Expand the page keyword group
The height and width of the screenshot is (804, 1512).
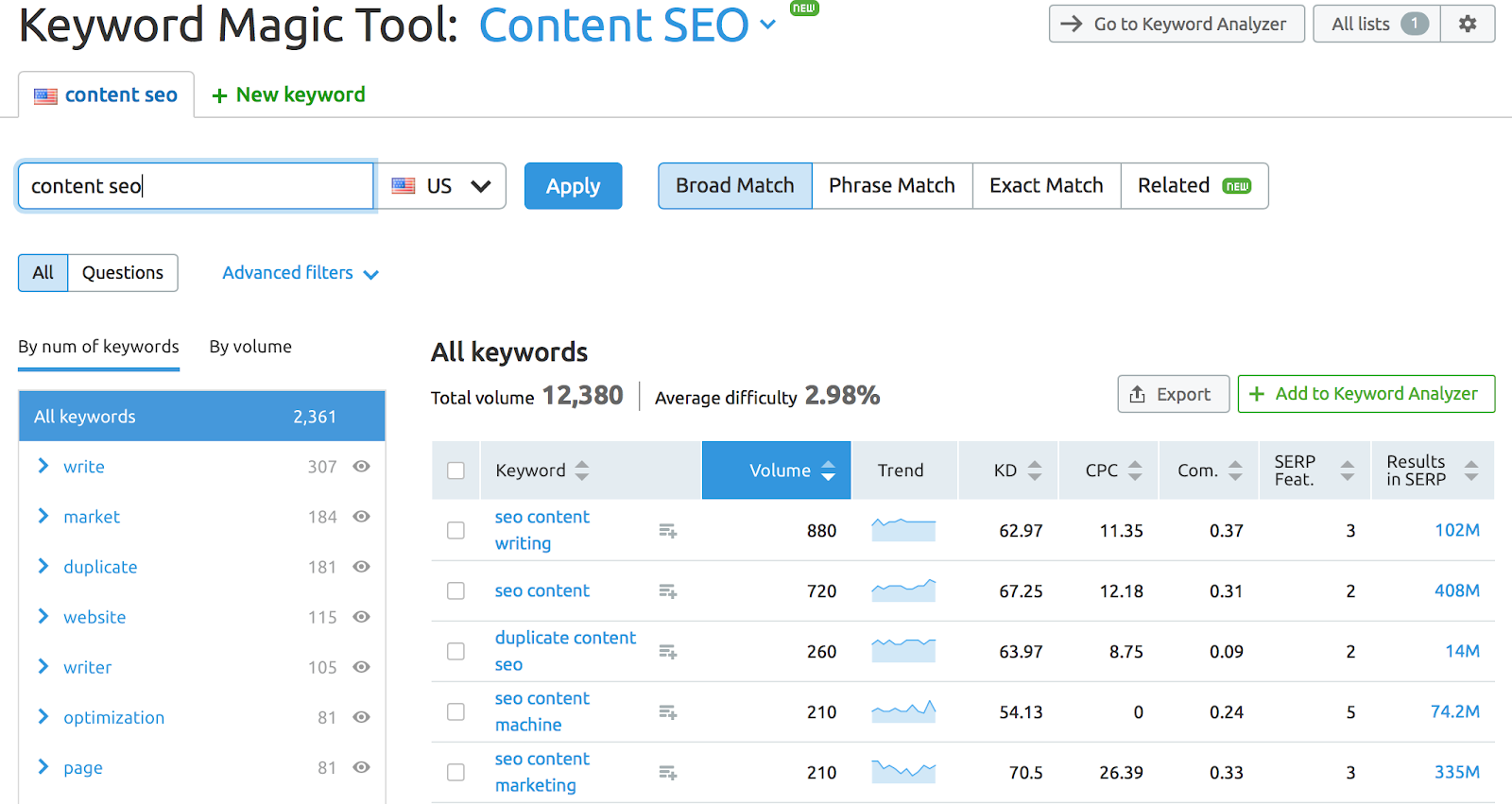pyautogui.click(x=43, y=766)
